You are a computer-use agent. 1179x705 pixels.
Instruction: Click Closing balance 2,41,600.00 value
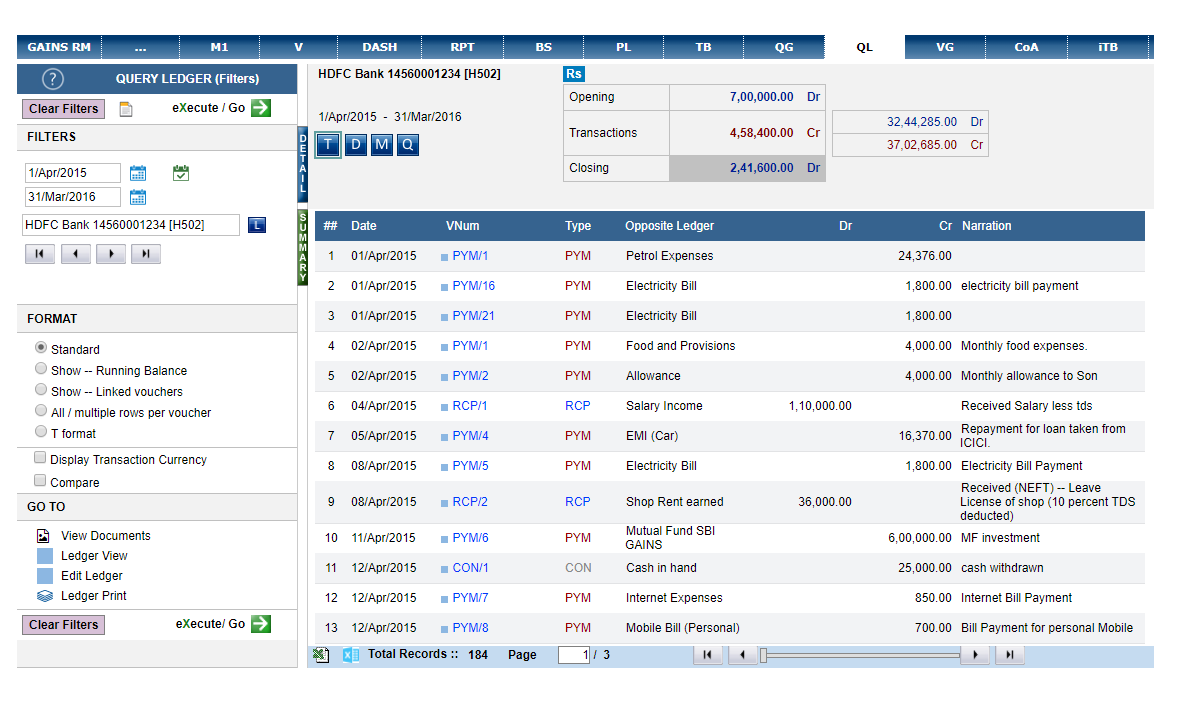(x=761, y=168)
